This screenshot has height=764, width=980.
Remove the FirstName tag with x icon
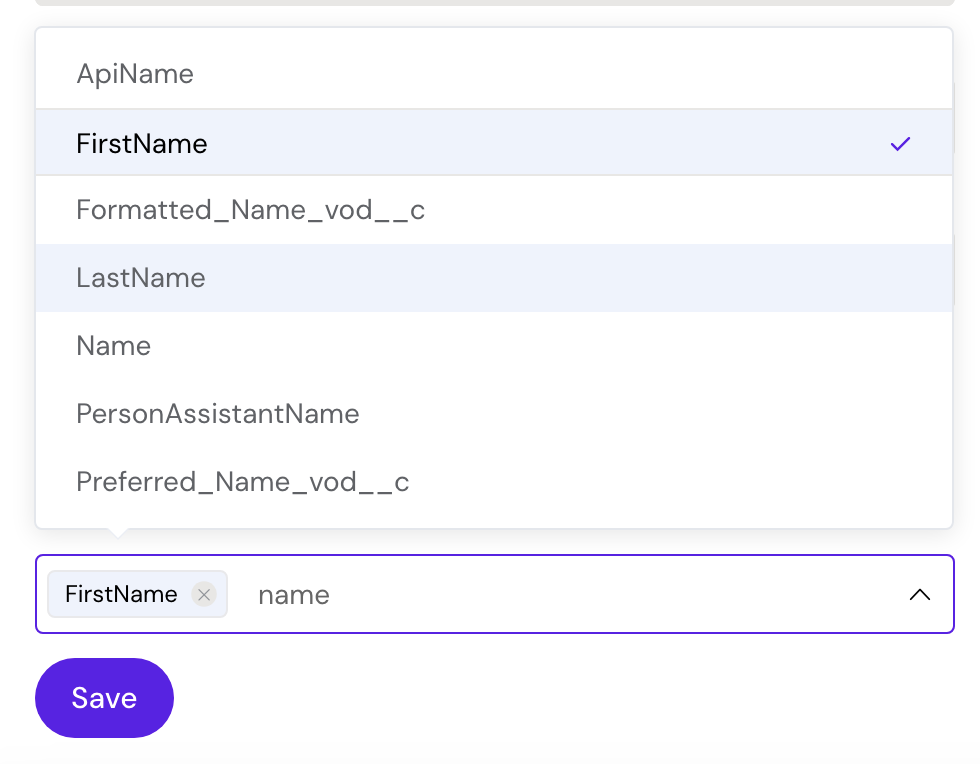204,595
